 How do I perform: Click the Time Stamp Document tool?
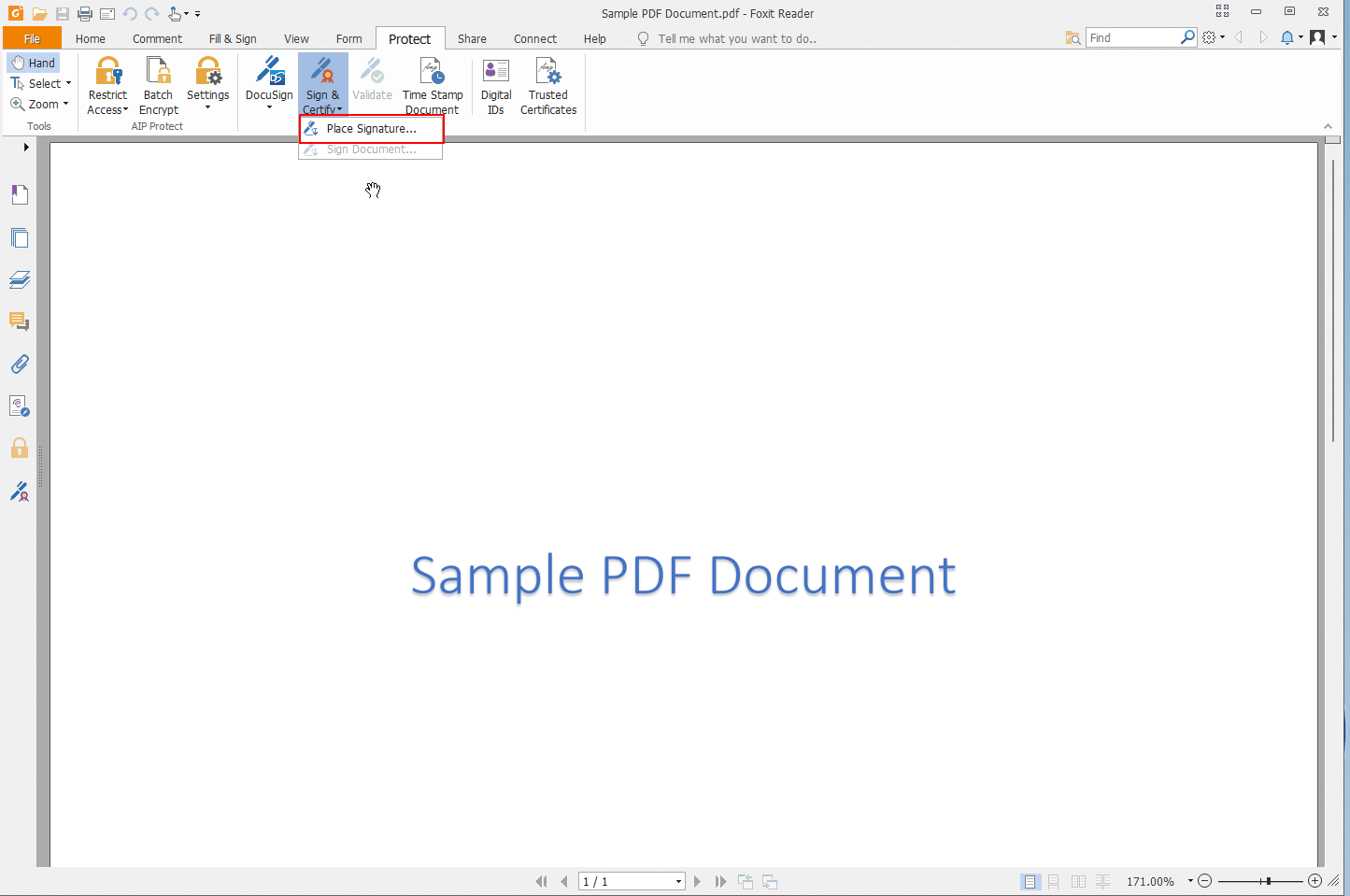[432, 84]
